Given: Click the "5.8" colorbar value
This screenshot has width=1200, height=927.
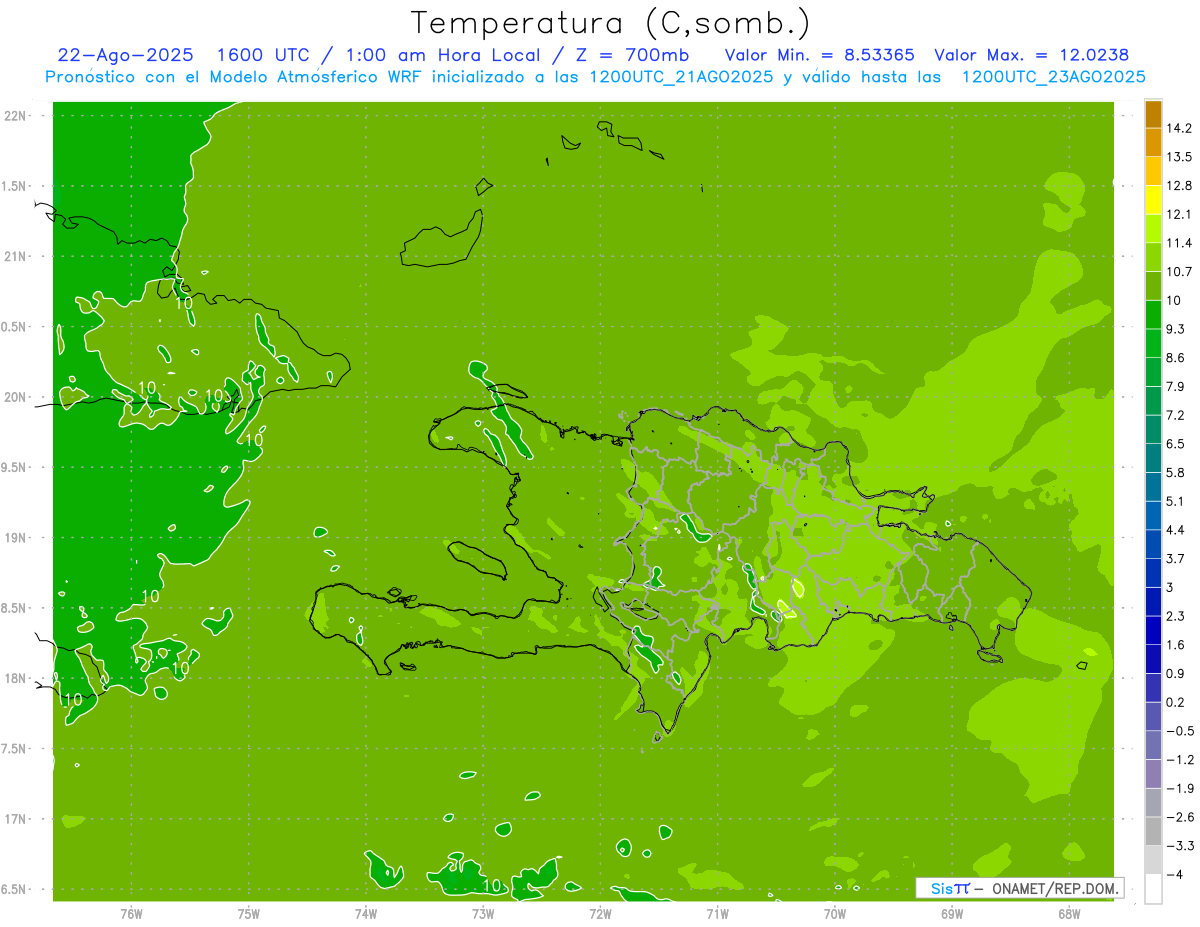Looking at the screenshot, I should click(1175, 472).
